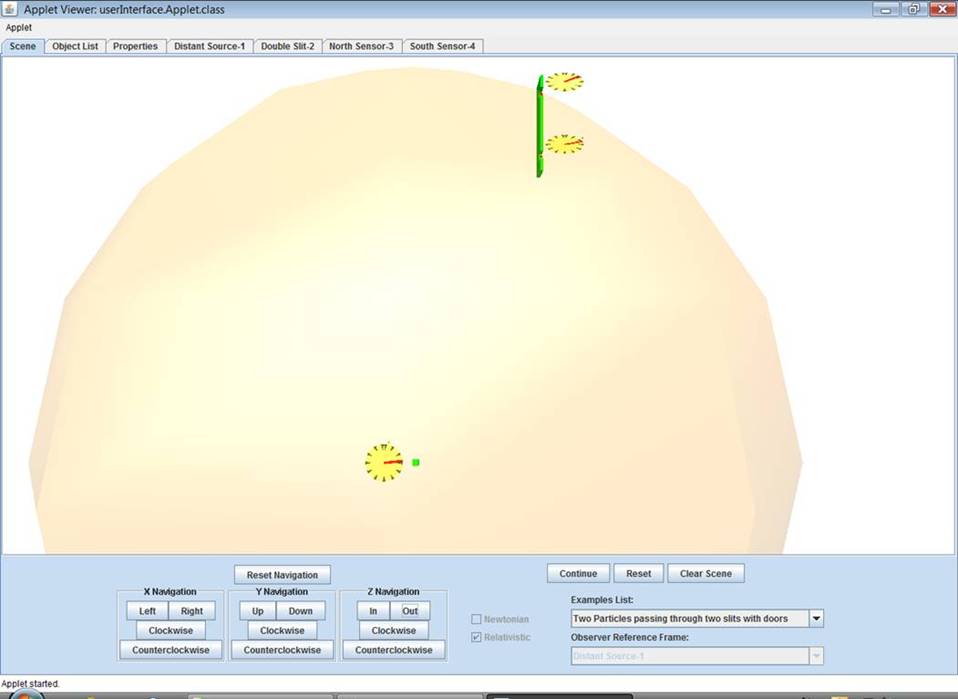The image size is (958, 699).
Task: Click the lower clock near the green slit
Action: pyautogui.click(x=566, y=143)
